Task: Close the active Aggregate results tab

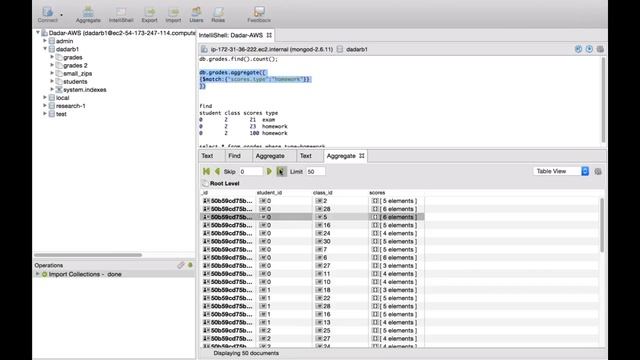Action: tap(362, 156)
